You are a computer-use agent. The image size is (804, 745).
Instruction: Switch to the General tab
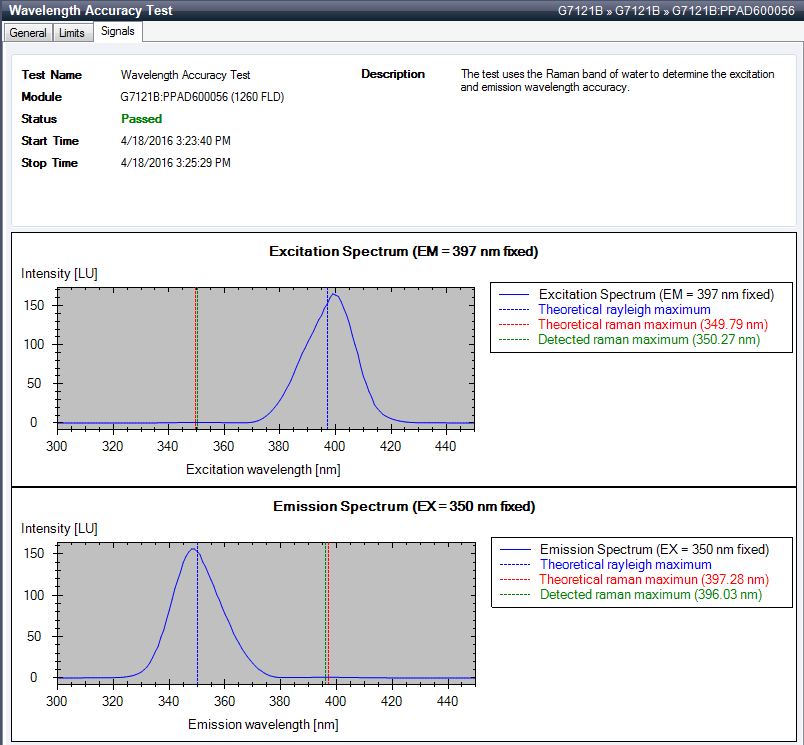27,32
